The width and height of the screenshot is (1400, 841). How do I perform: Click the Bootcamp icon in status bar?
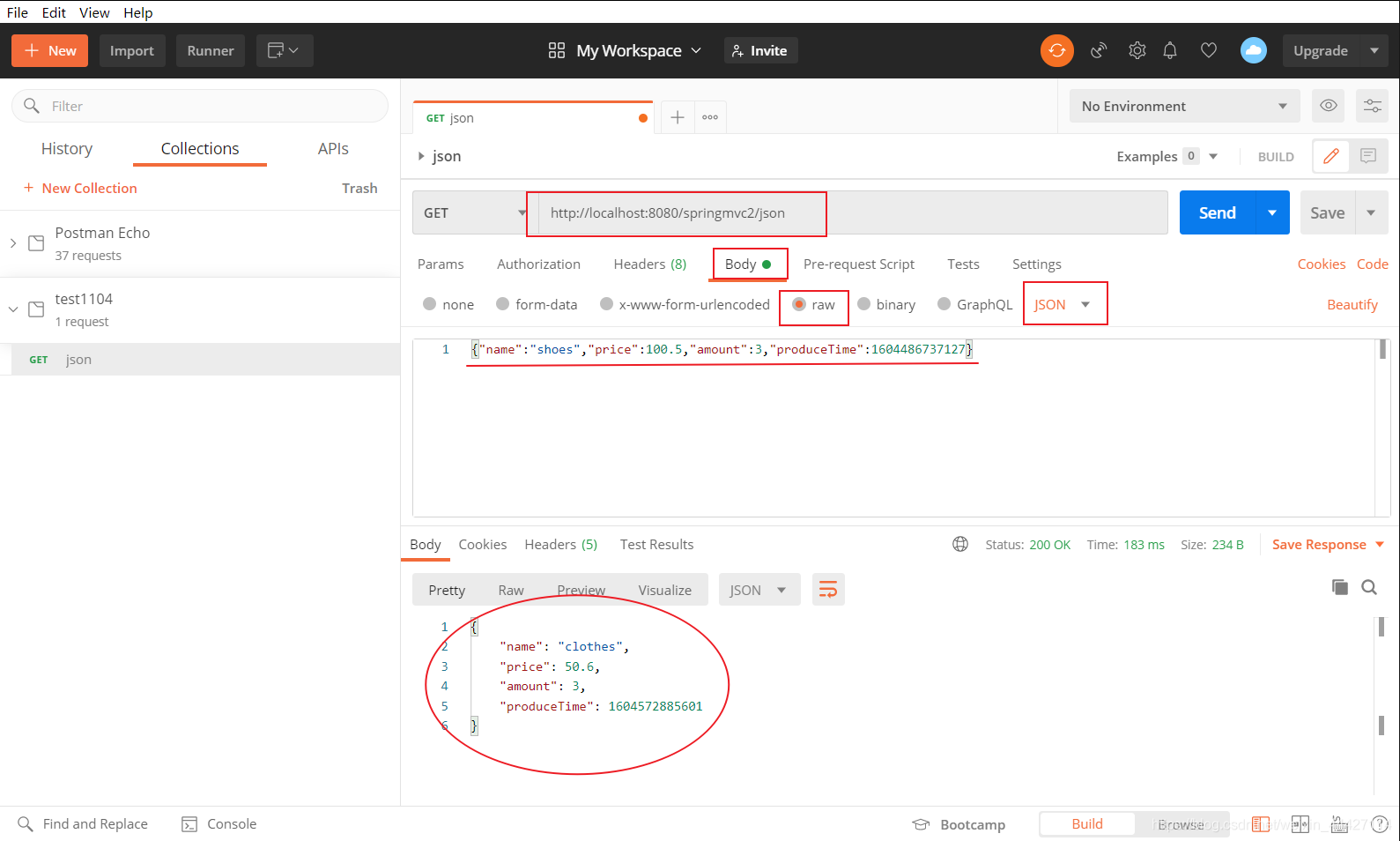(x=921, y=824)
